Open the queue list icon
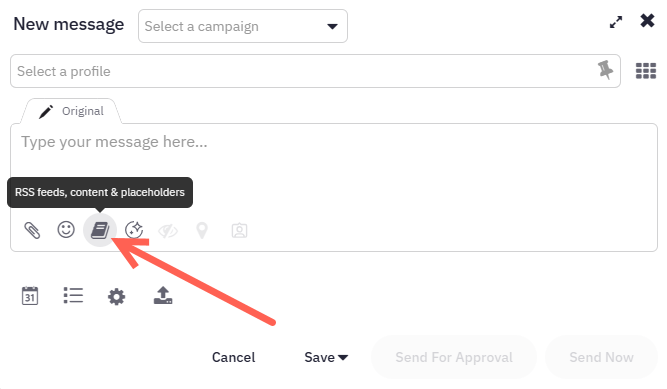This screenshot has width=667, height=389. pyautogui.click(x=73, y=295)
